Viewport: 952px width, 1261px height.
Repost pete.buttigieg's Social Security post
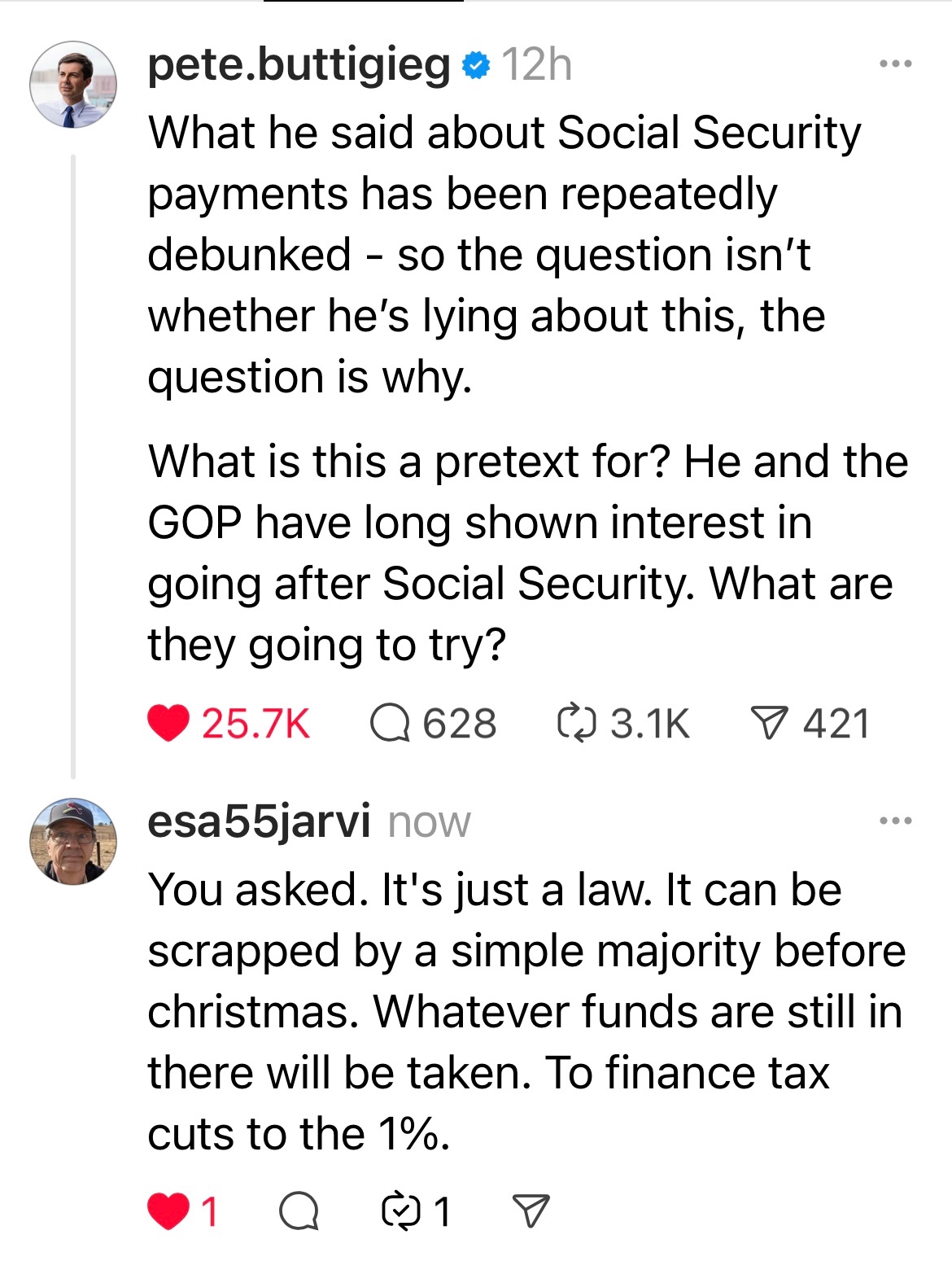(x=577, y=723)
